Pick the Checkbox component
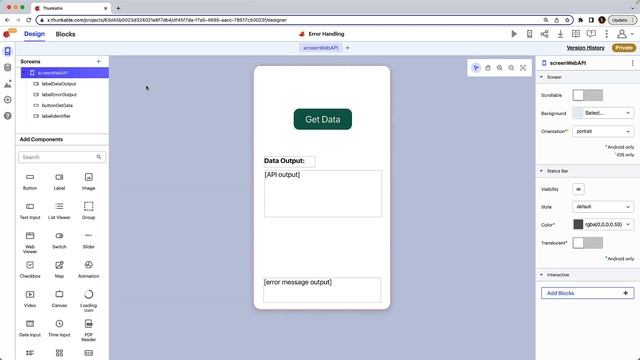 click(30, 270)
